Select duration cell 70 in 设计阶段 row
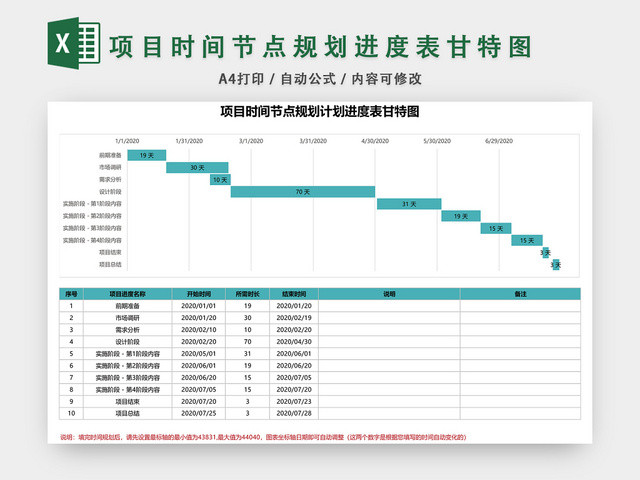 pos(248,342)
